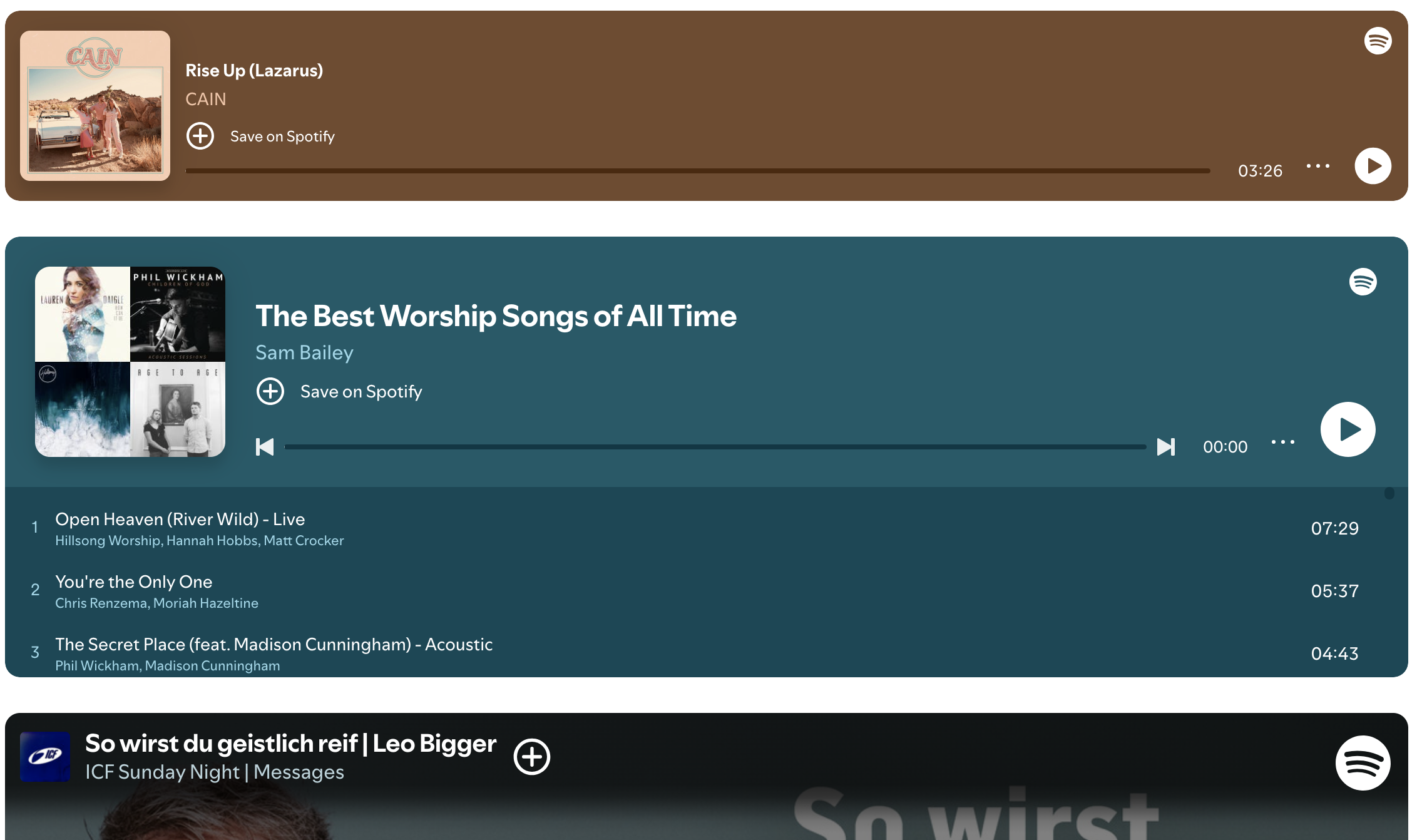Click Spotify logo on playlist player

point(1363,282)
